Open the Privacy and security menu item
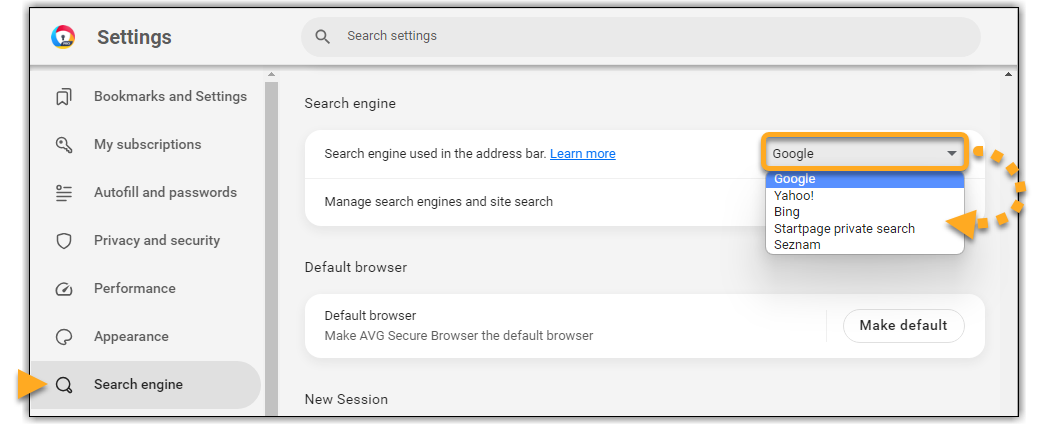Viewport: 1050px width, 425px height. [x=156, y=241]
